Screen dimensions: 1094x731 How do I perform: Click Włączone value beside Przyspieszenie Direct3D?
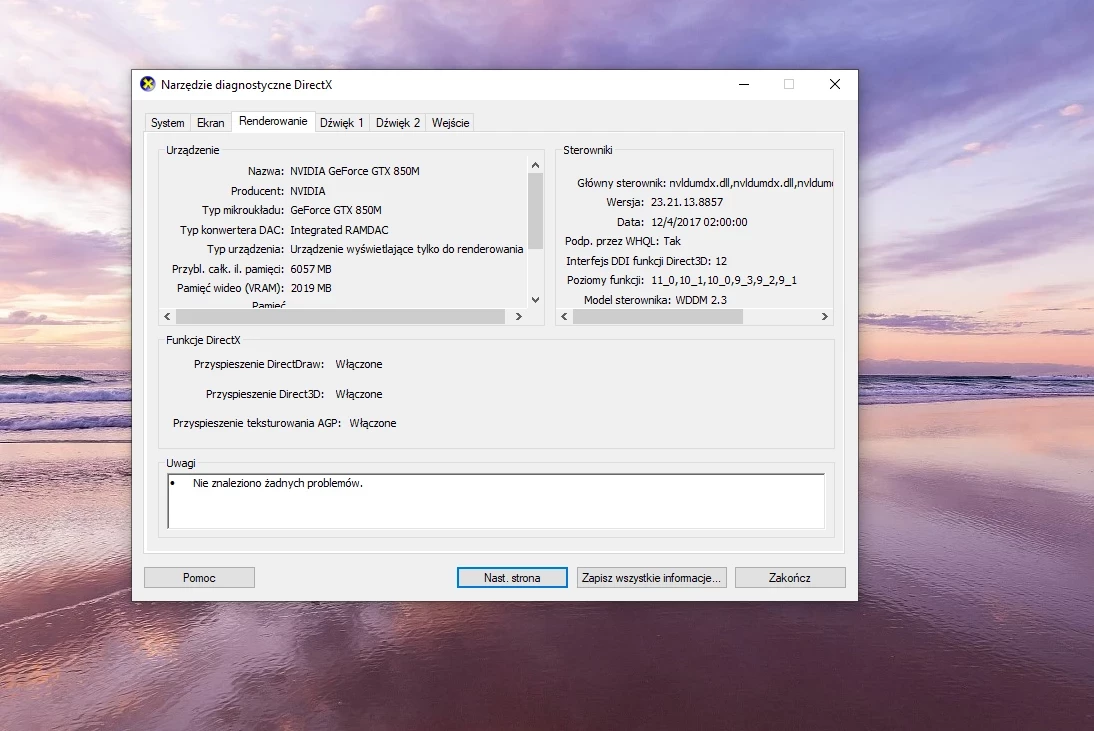click(x=359, y=394)
